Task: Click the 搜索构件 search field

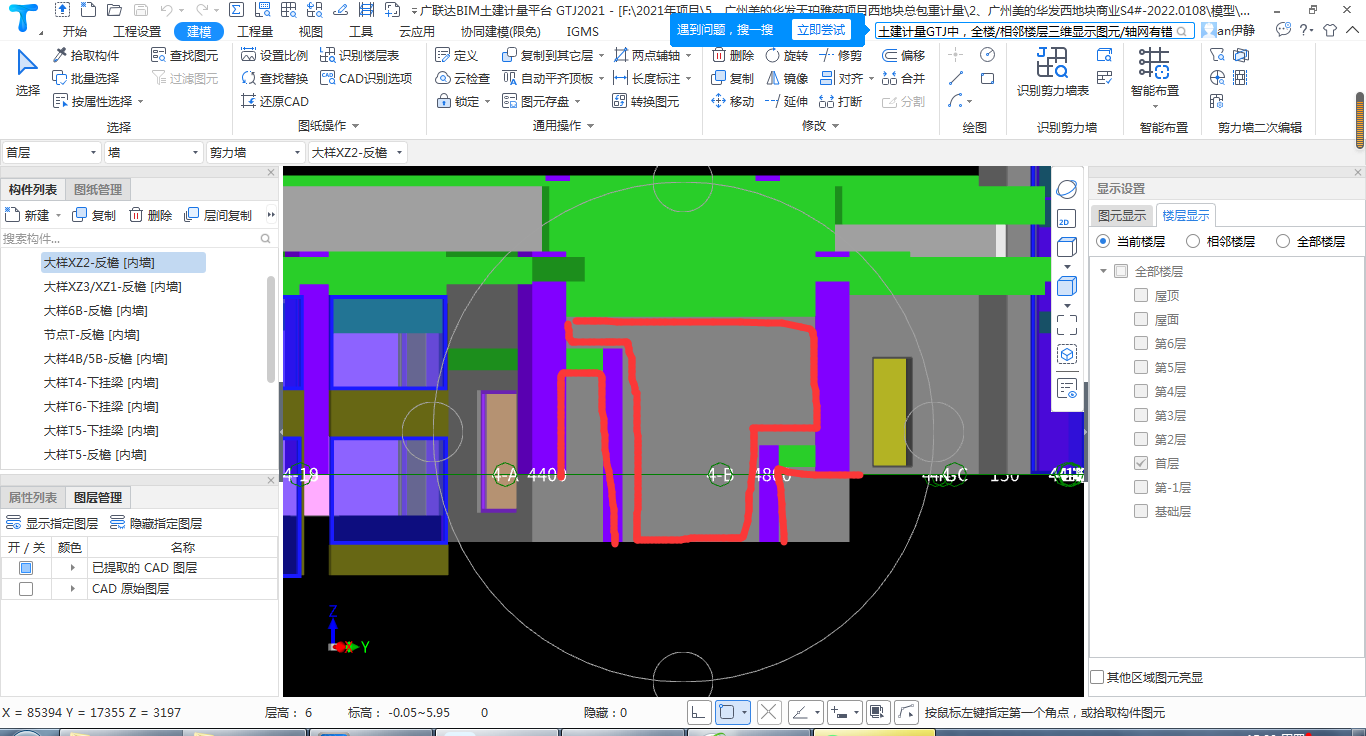Action: (138, 239)
